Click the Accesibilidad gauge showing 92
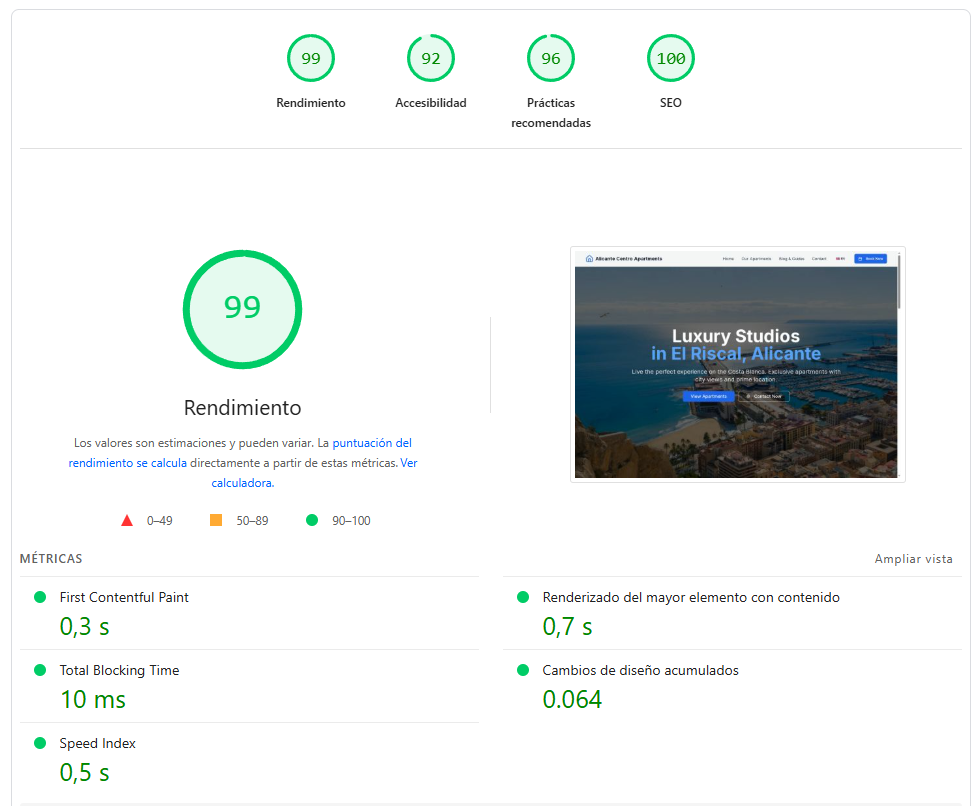This screenshot has height=806, width=980. point(431,58)
